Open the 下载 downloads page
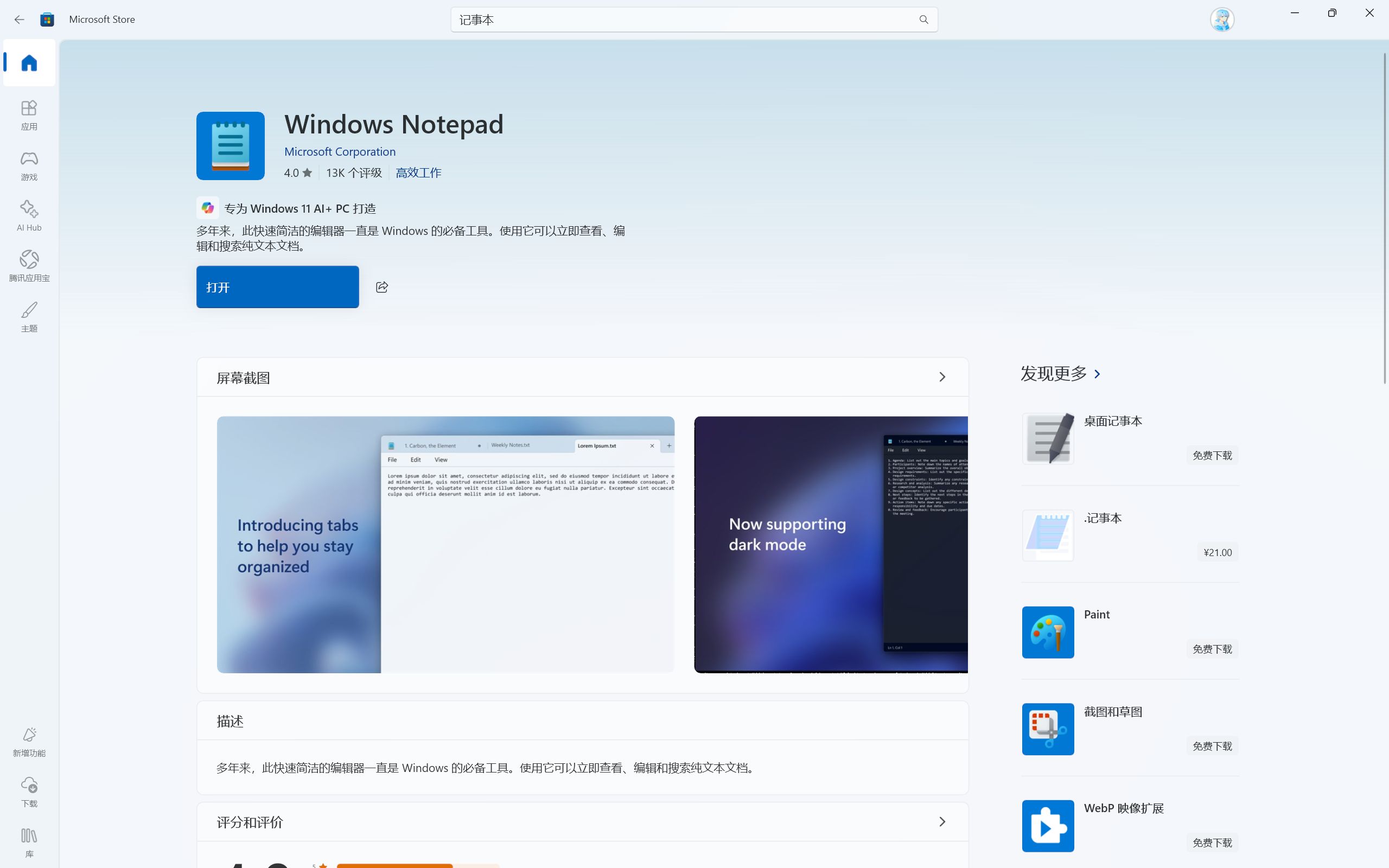 29,792
